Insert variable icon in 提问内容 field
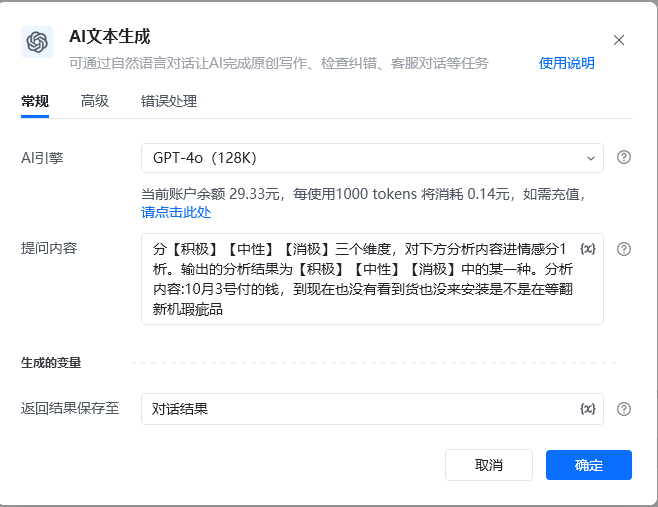 point(588,249)
